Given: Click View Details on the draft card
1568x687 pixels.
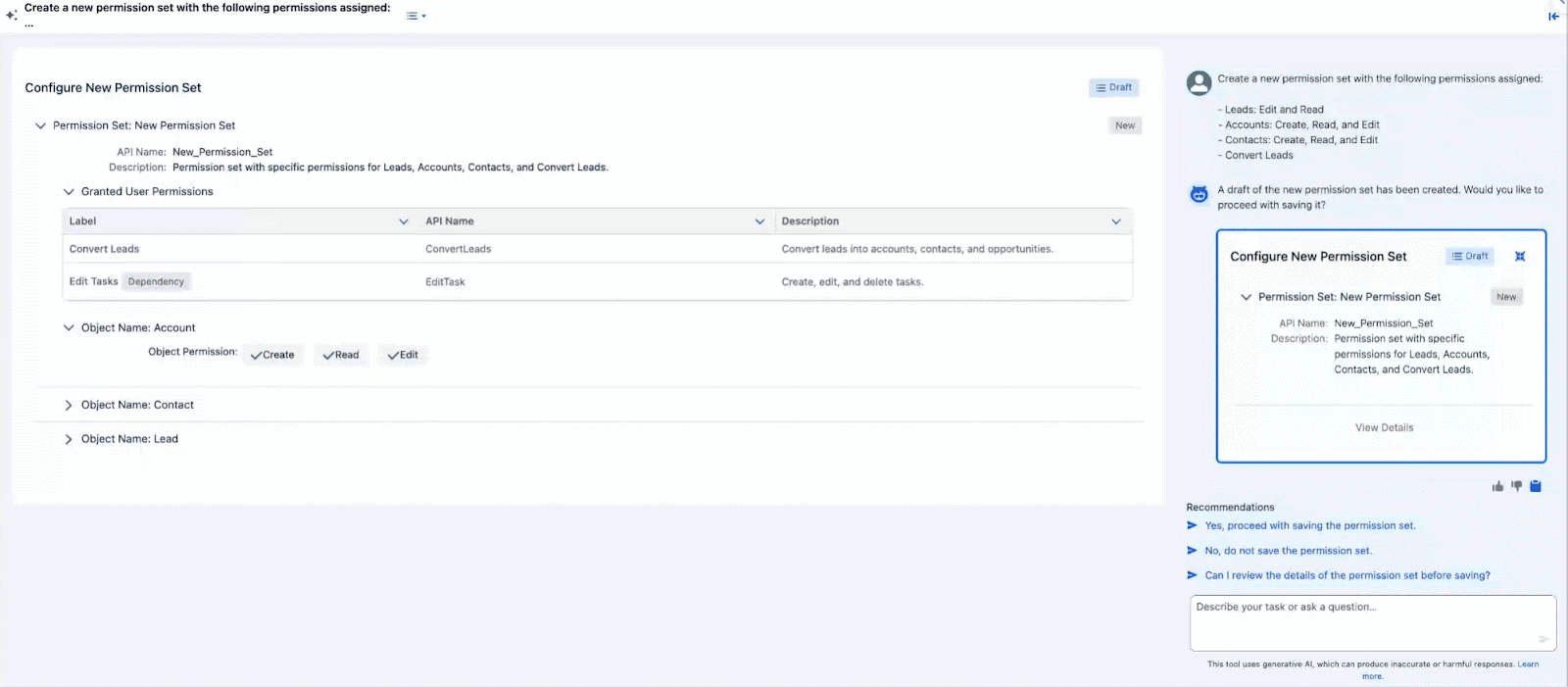Looking at the screenshot, I should (1384, 427).
